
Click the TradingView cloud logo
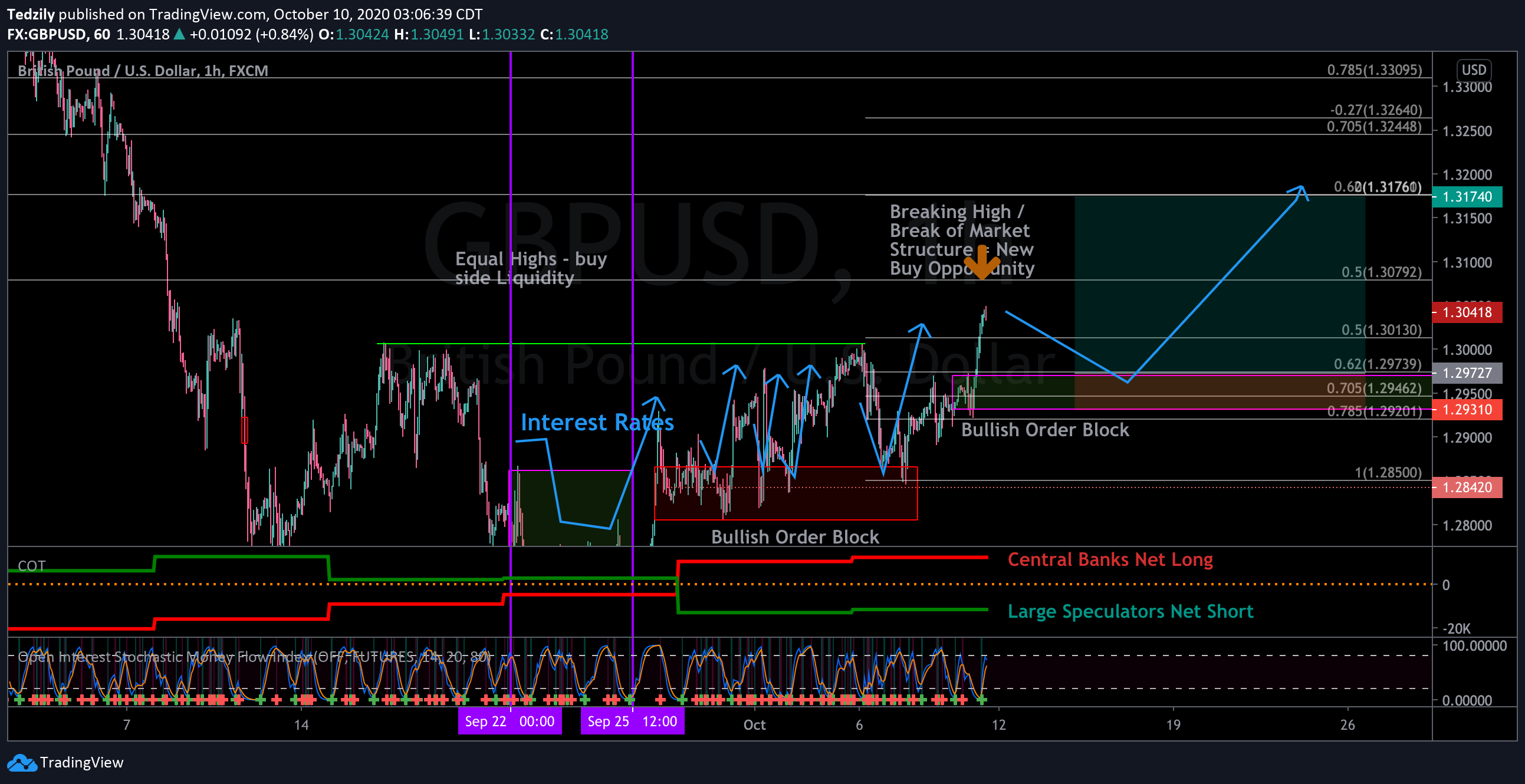[x=22, y=763]
